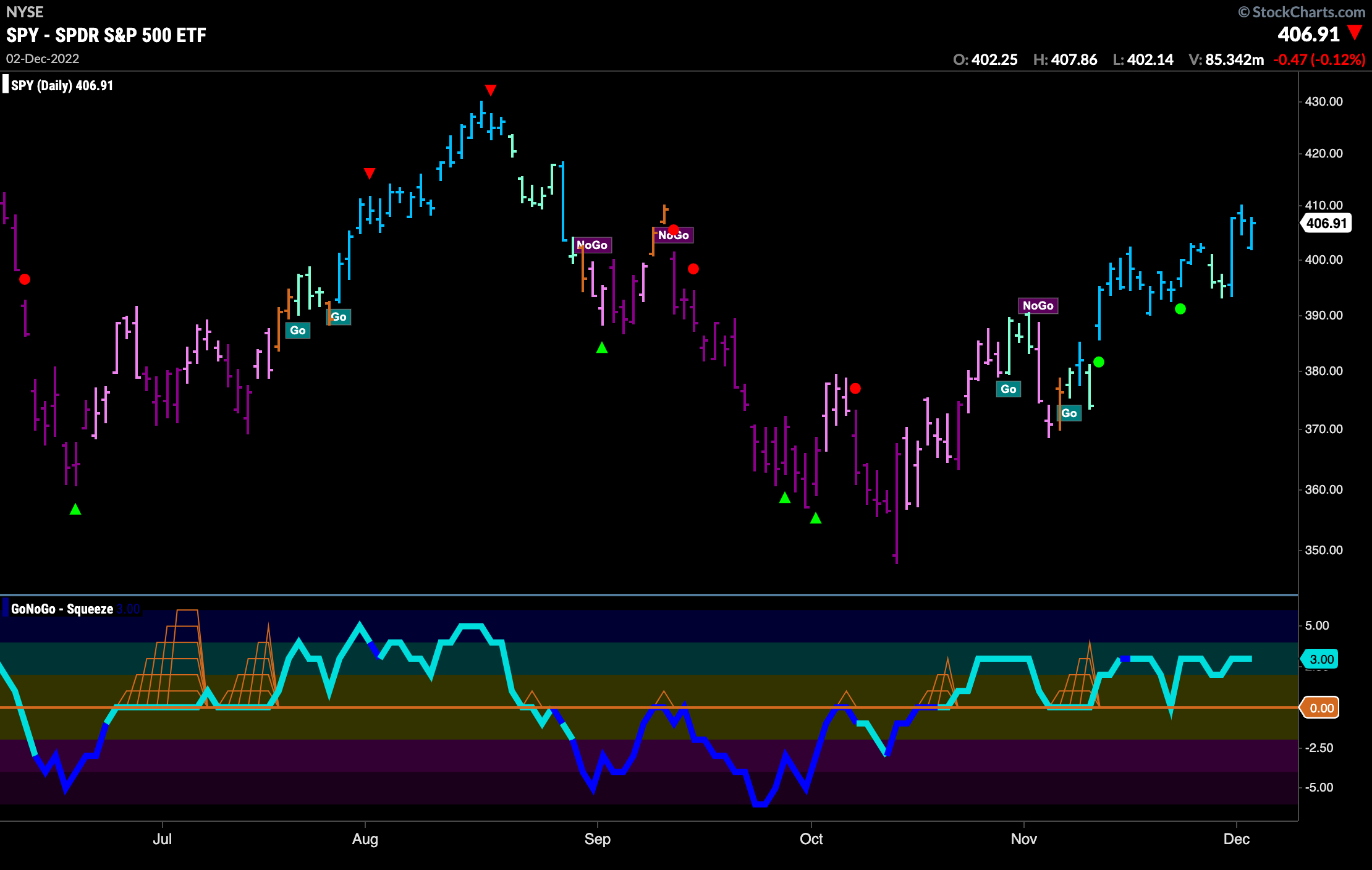Screen dimensions: 1372x870
Task: Click the high price H: 407.86
Action: pos(1065,60)
